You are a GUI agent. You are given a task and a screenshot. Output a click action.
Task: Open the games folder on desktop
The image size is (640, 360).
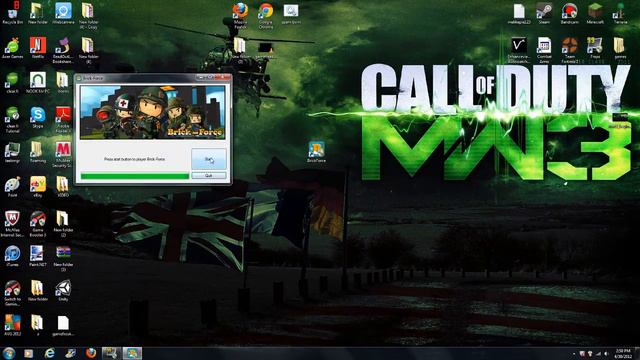click(x=620, y=48)
